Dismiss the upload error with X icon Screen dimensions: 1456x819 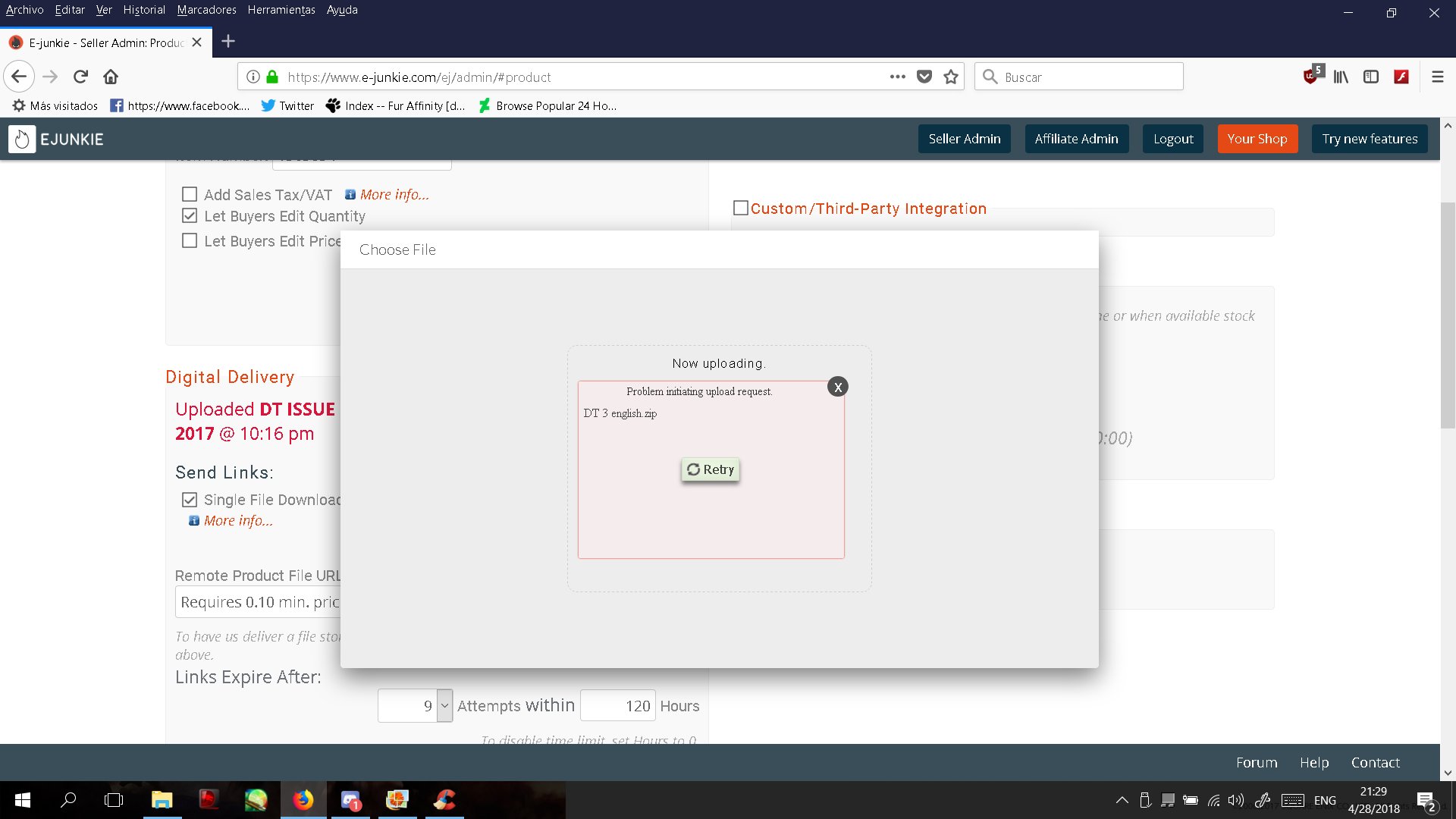pos(837,387)
